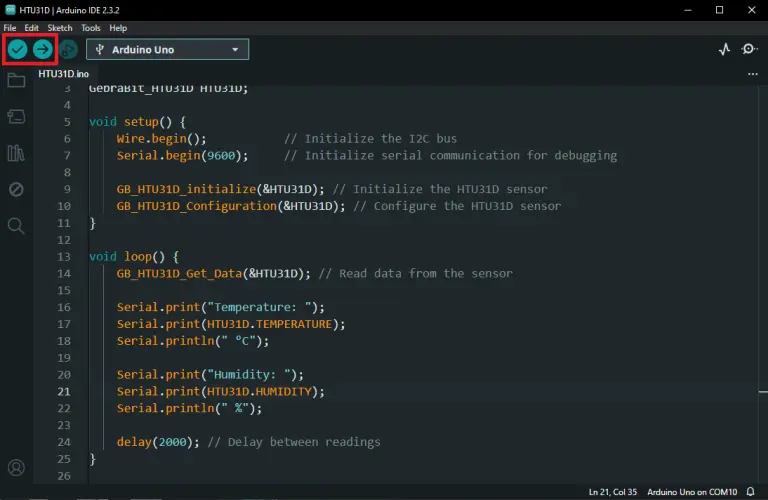Open the Sketchbook folder panel
This screenshot has height=500, width=768.
tap(16, 80)
